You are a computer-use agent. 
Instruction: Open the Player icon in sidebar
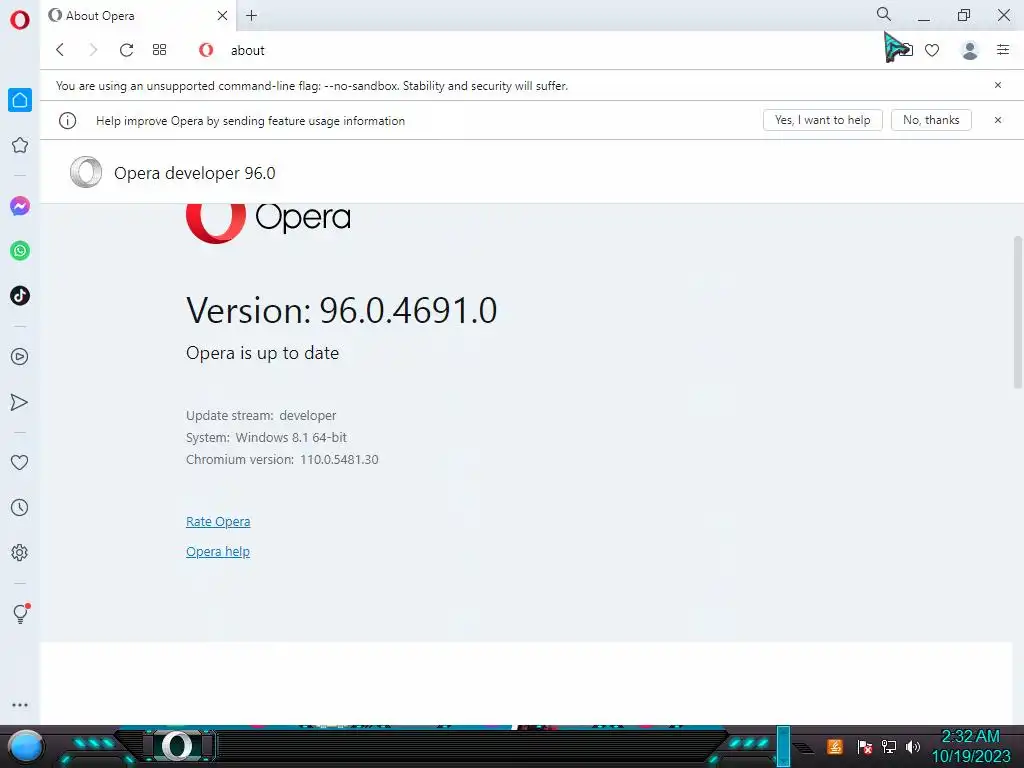[20, 357]
